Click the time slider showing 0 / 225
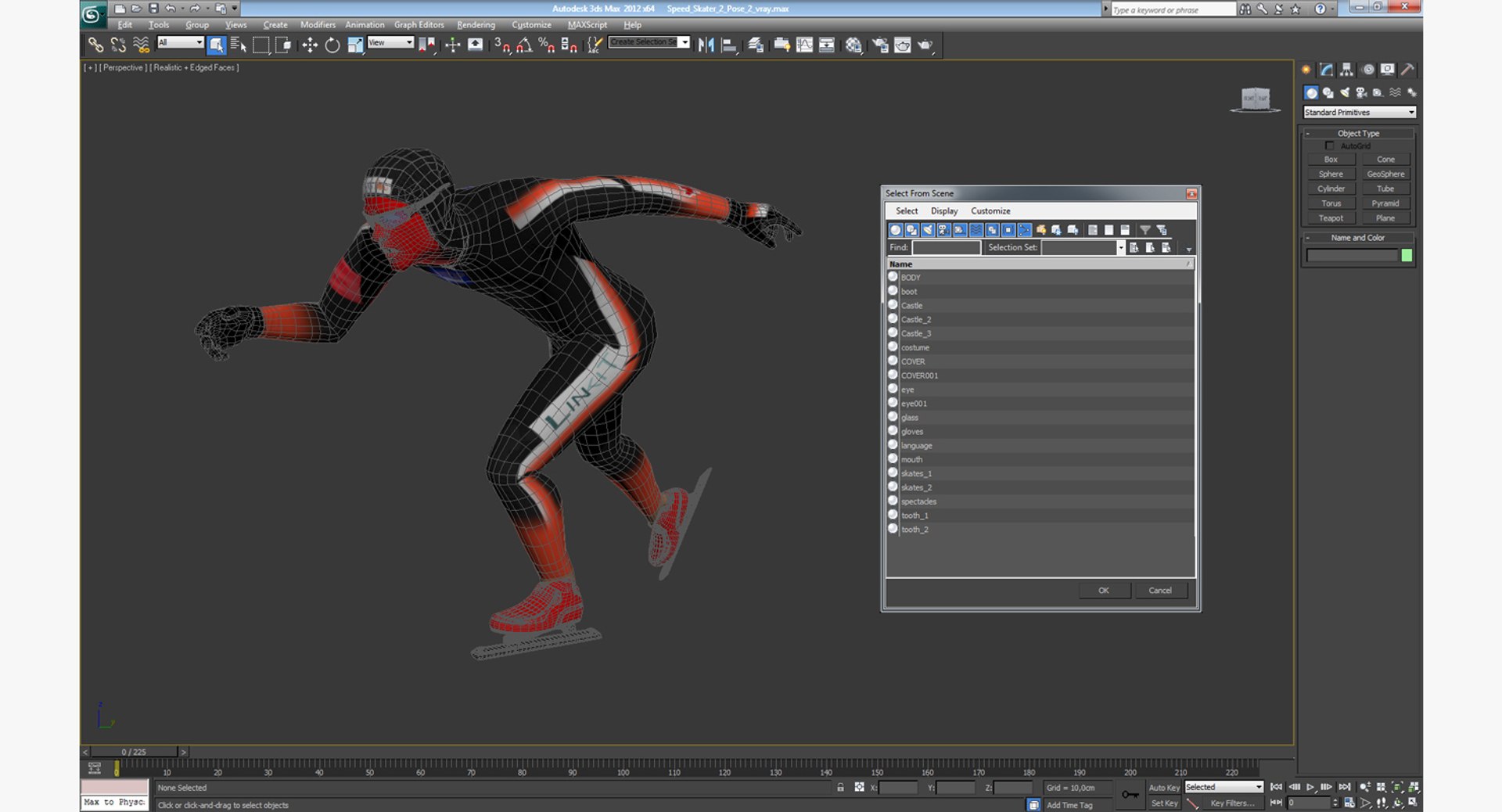The height and width of the screenshot is (812, 1502). (x=134, y=752)
